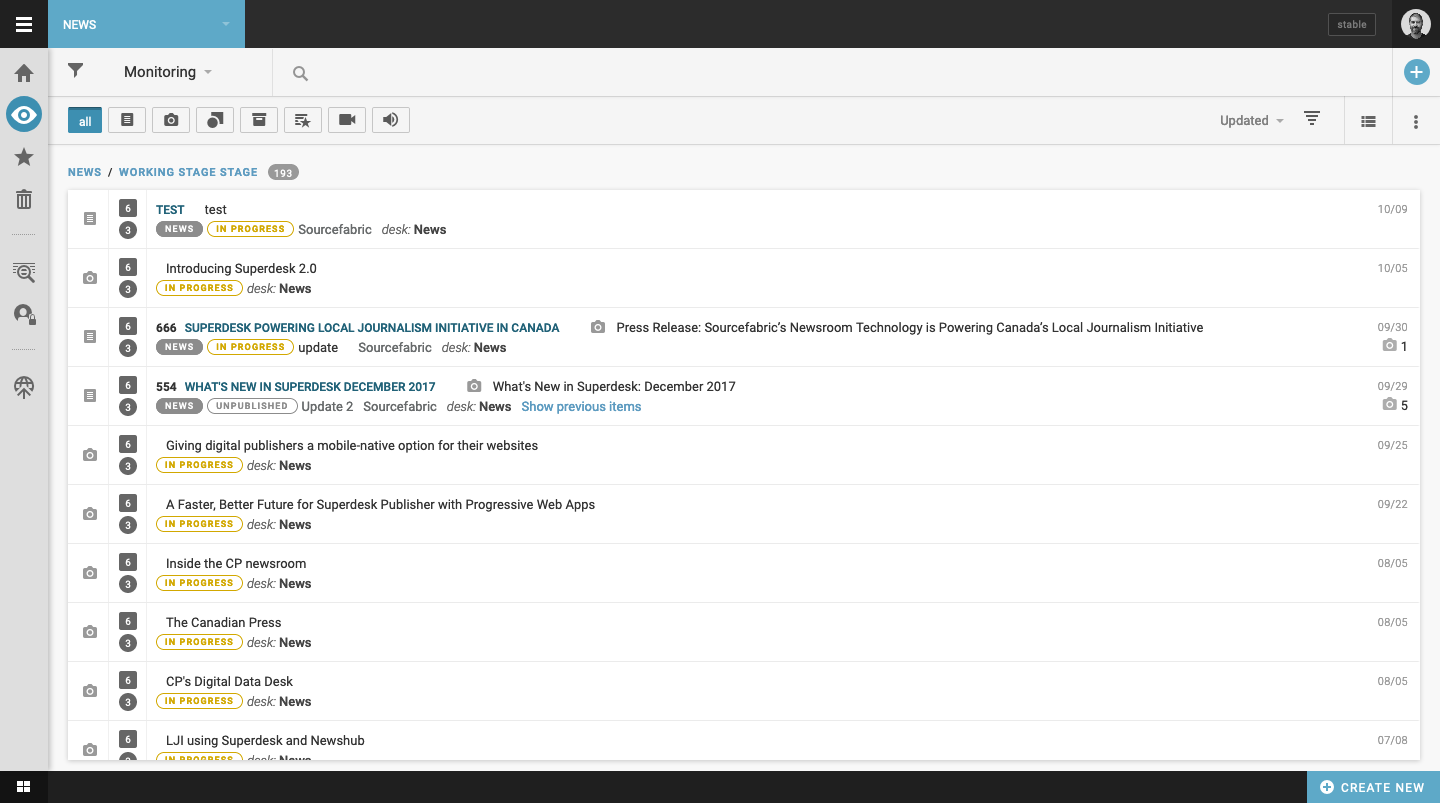Filter by picture camera type
This screenshot has height=803, width=1440.
click(x=171, y=121)
